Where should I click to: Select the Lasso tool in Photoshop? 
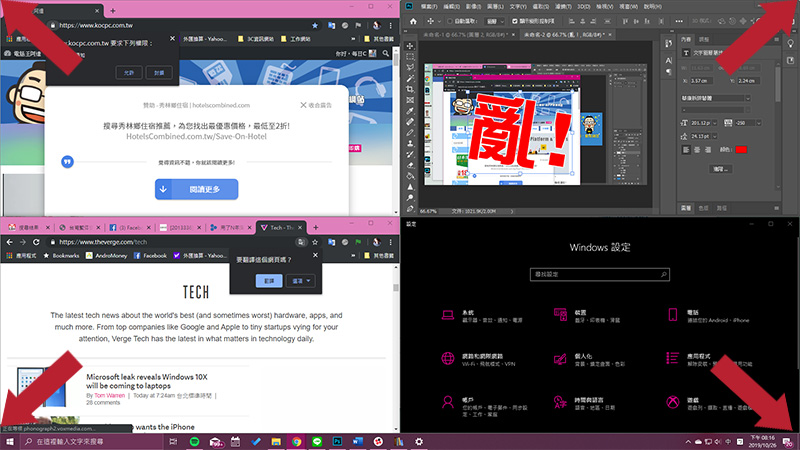410,67
